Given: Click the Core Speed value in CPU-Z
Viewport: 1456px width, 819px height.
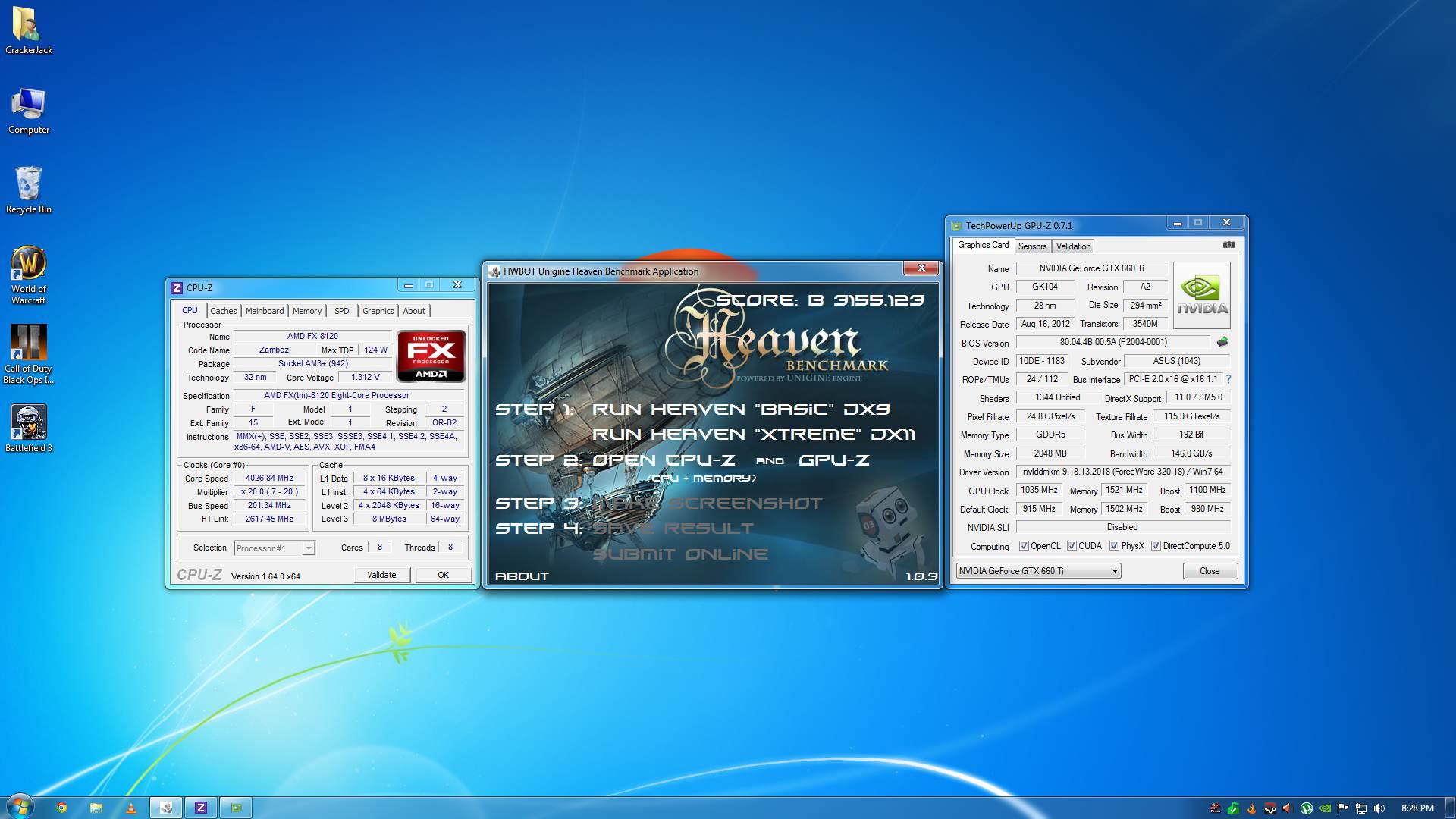Looking at the screenshot, I should [x=269, y=479].
